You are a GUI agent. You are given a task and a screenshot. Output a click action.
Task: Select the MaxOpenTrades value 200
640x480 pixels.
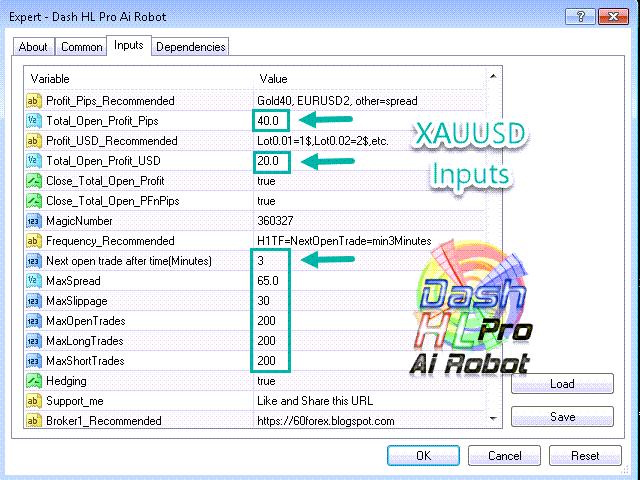click(266, 321)
